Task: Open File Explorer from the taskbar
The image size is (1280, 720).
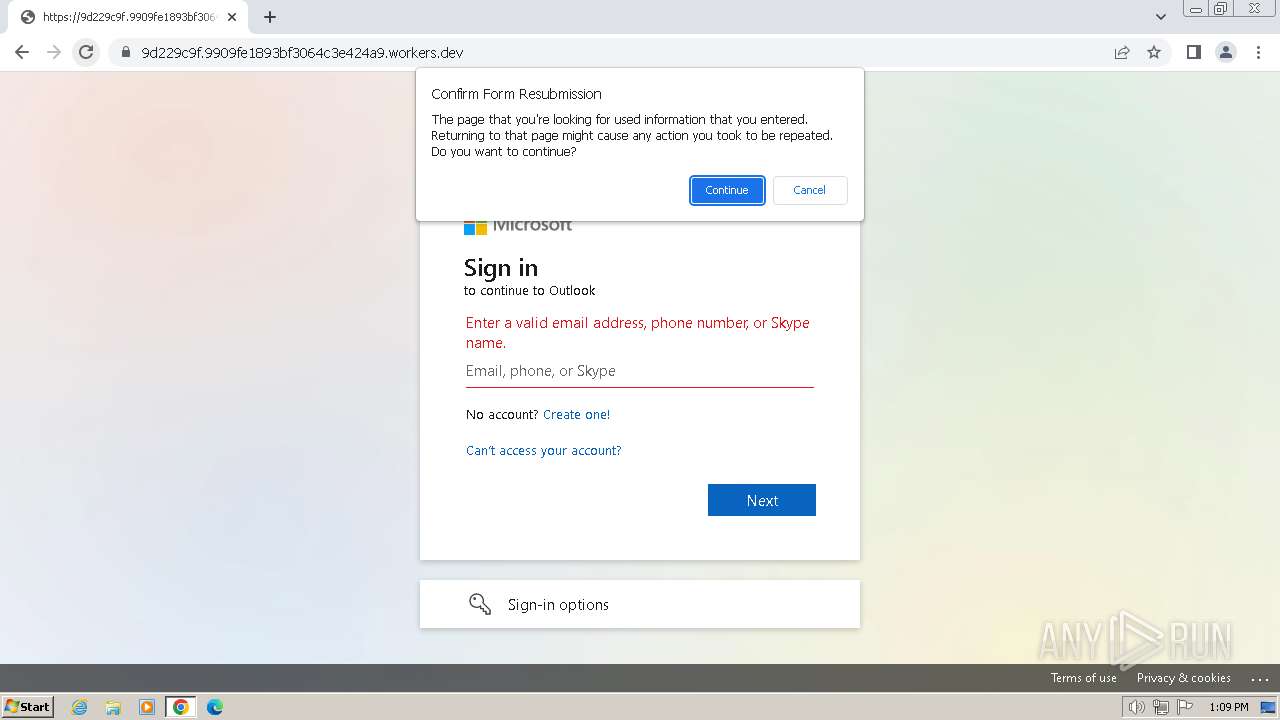Action: 113,707
